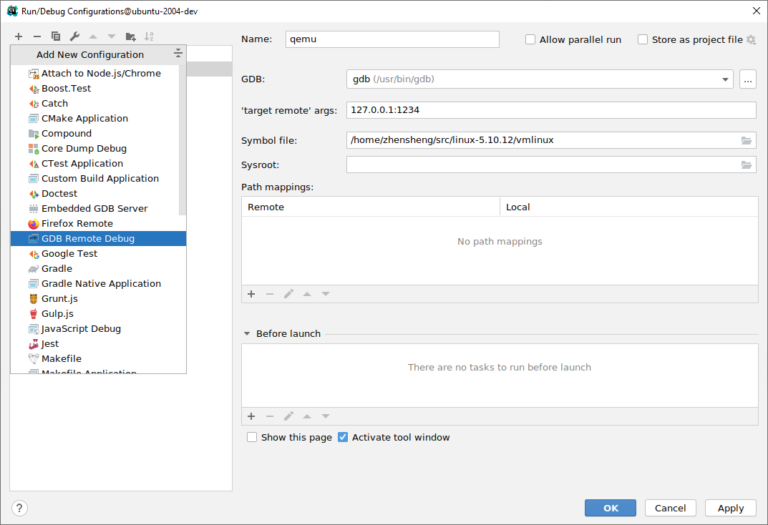Enable Store as project file checkbox
The image size is (768, 525).
(x=643, y=40)
